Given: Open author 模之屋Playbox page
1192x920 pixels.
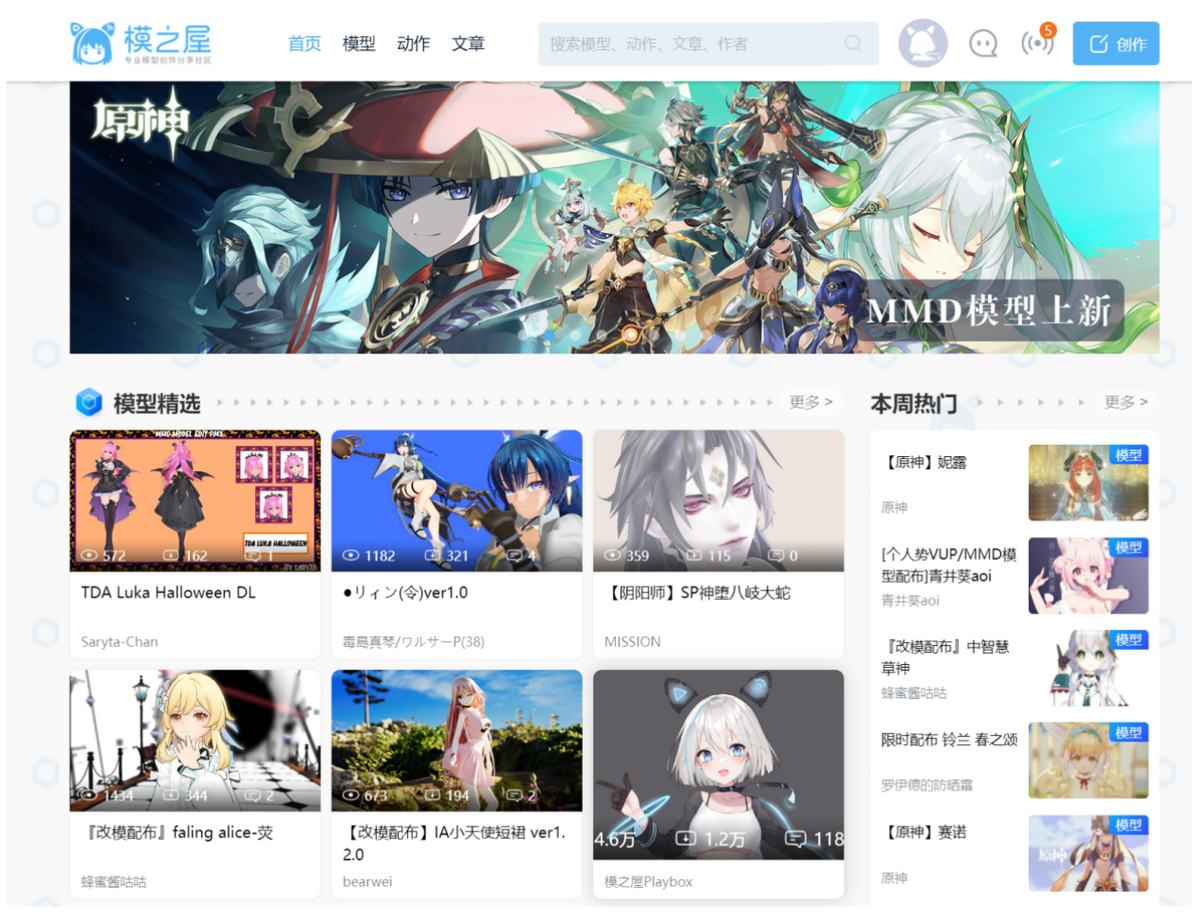Looking at the screenshot, I should pos(648,882).
